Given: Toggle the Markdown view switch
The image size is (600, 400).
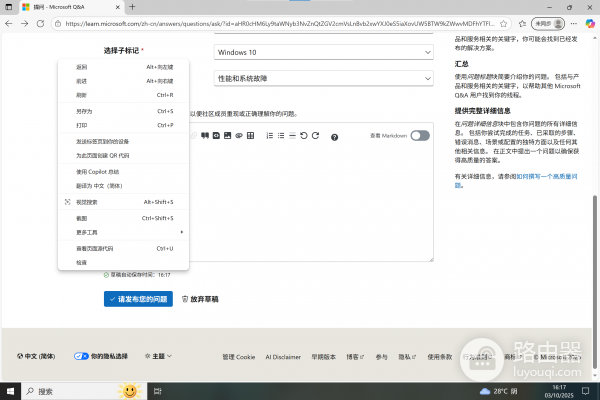Looking at the screenshot, I should 420,136.
